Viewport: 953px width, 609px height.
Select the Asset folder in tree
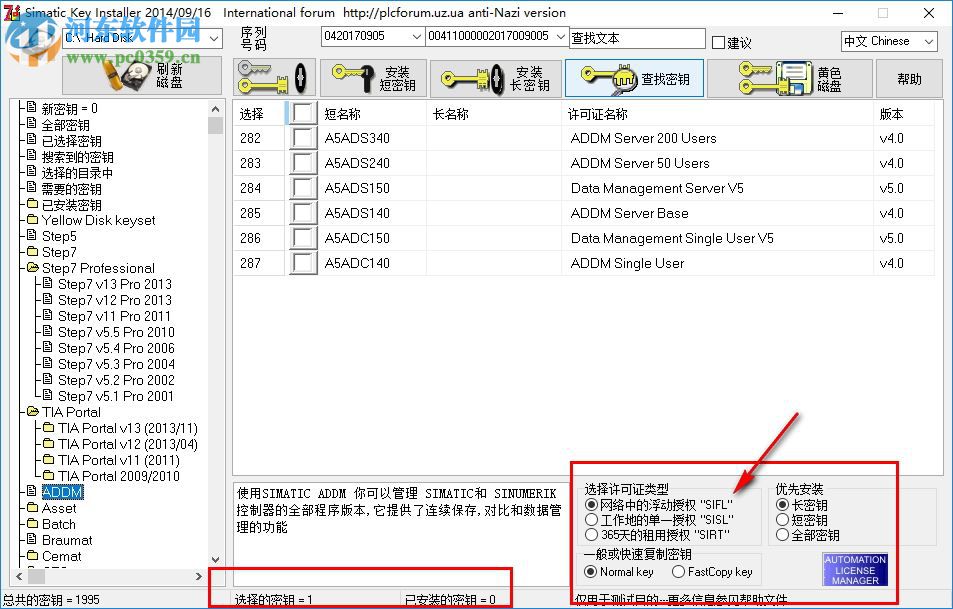pyautogui.click(x=59, y=508)
